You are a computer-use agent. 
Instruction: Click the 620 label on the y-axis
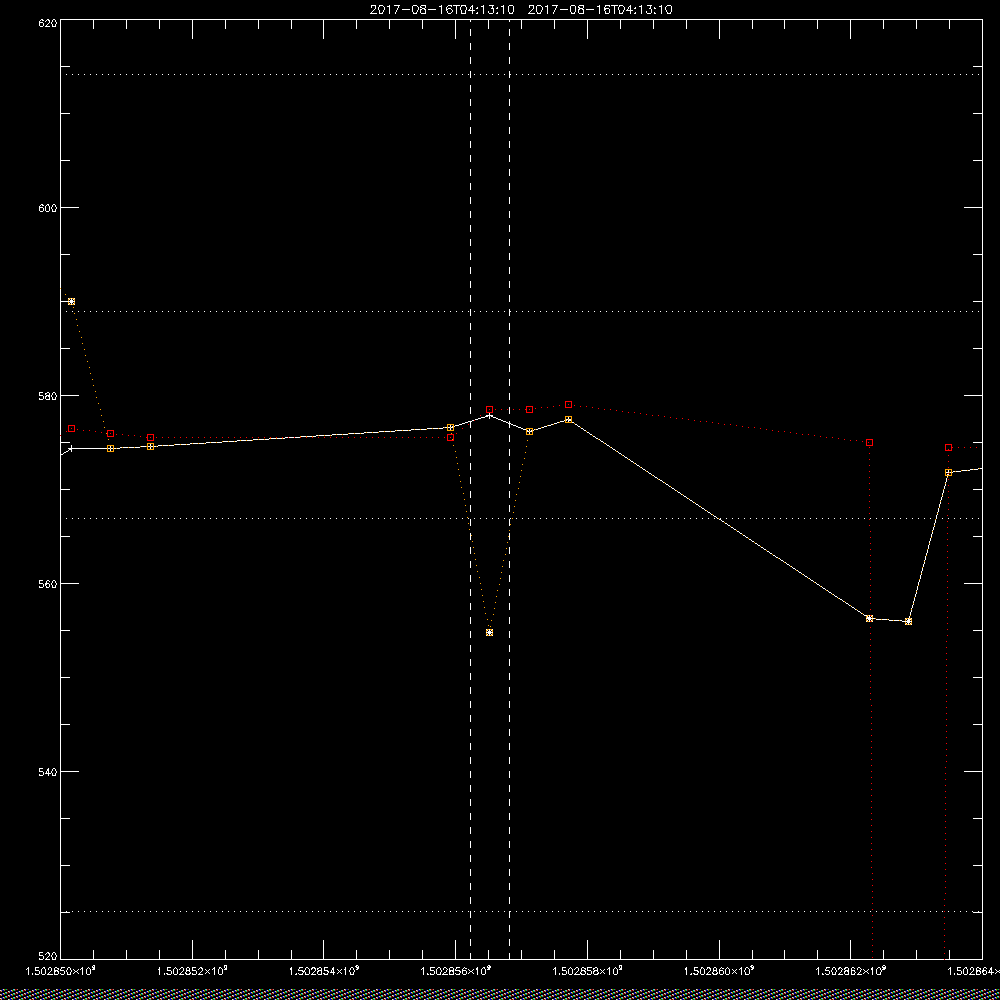tap(48, 23)
